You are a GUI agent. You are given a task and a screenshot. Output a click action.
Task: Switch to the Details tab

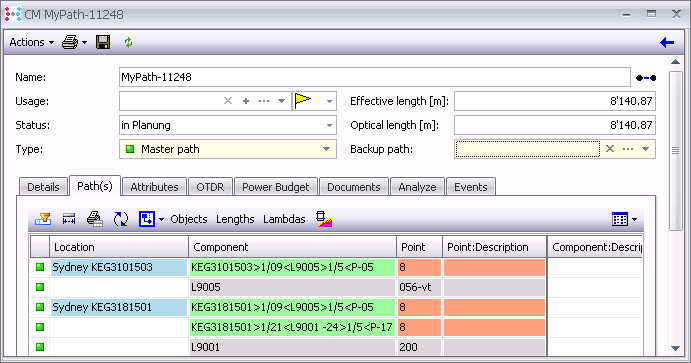pyautogui.click(x=43, y=187)
